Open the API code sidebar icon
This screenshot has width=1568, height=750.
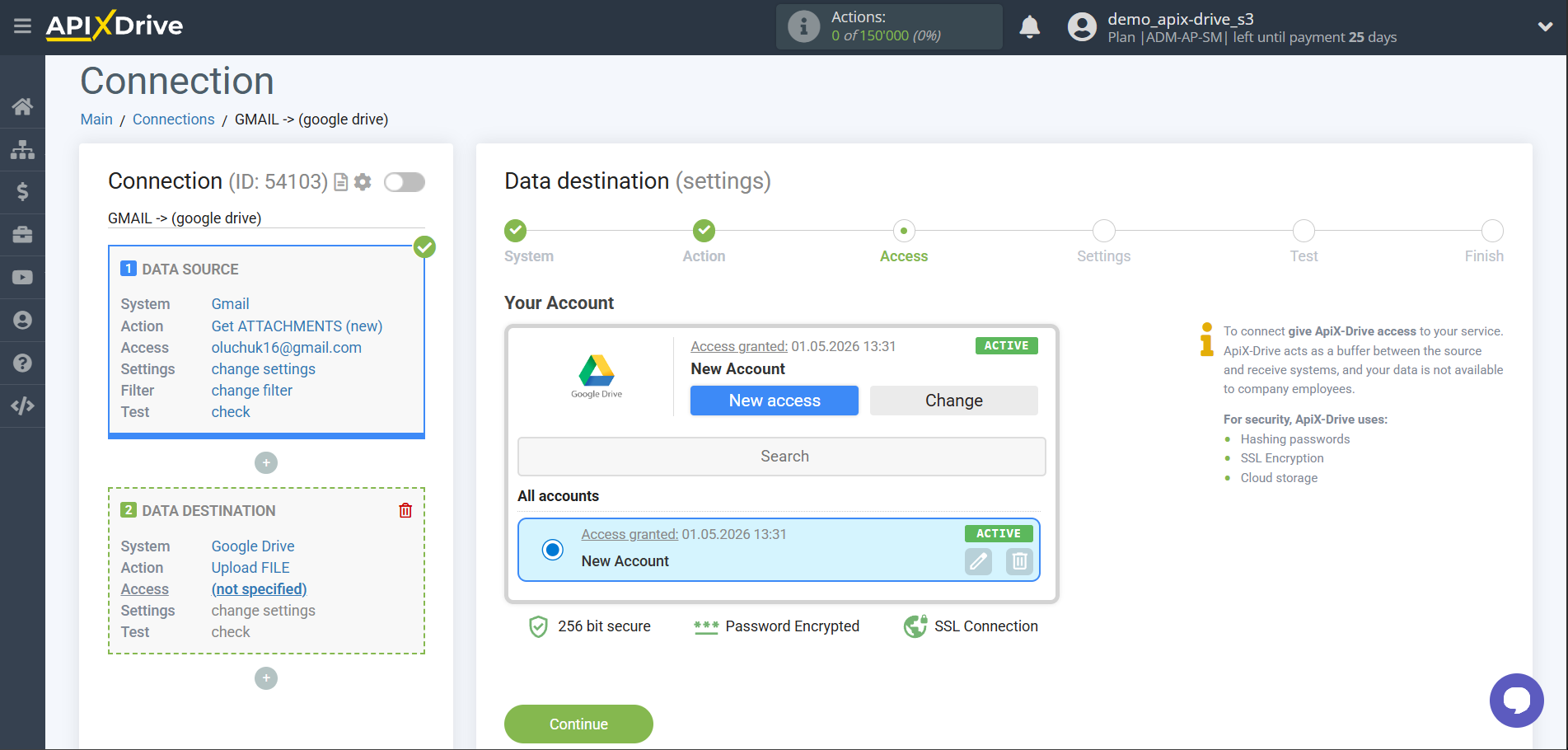click(22, 405)
